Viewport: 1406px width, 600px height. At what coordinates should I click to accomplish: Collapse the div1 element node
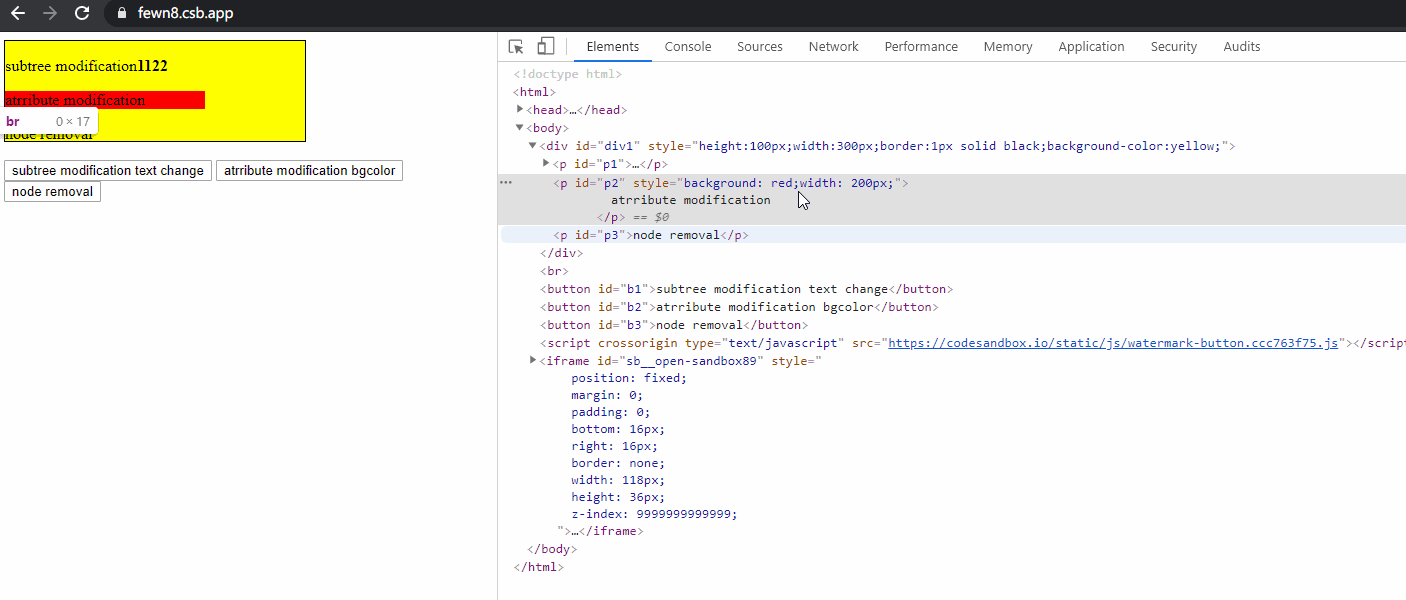533,146
